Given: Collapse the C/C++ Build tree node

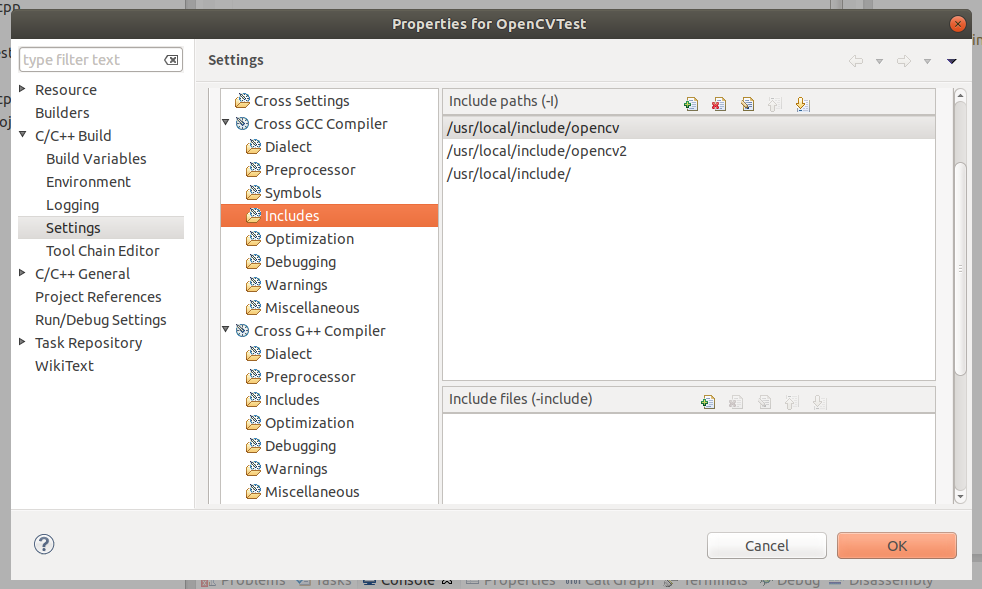Looking at the screenshot, I should tap(23, 135).
